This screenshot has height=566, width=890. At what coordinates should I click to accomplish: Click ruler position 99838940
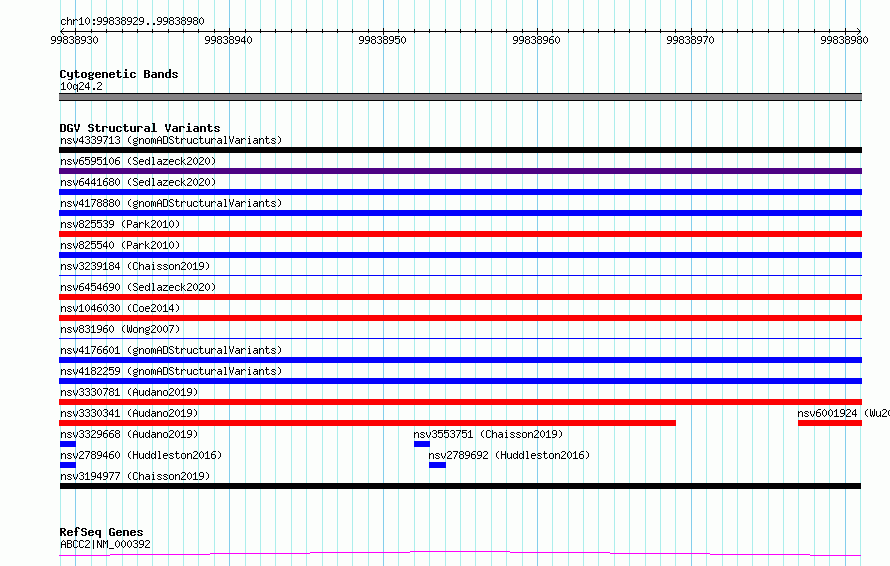(228, 40)
